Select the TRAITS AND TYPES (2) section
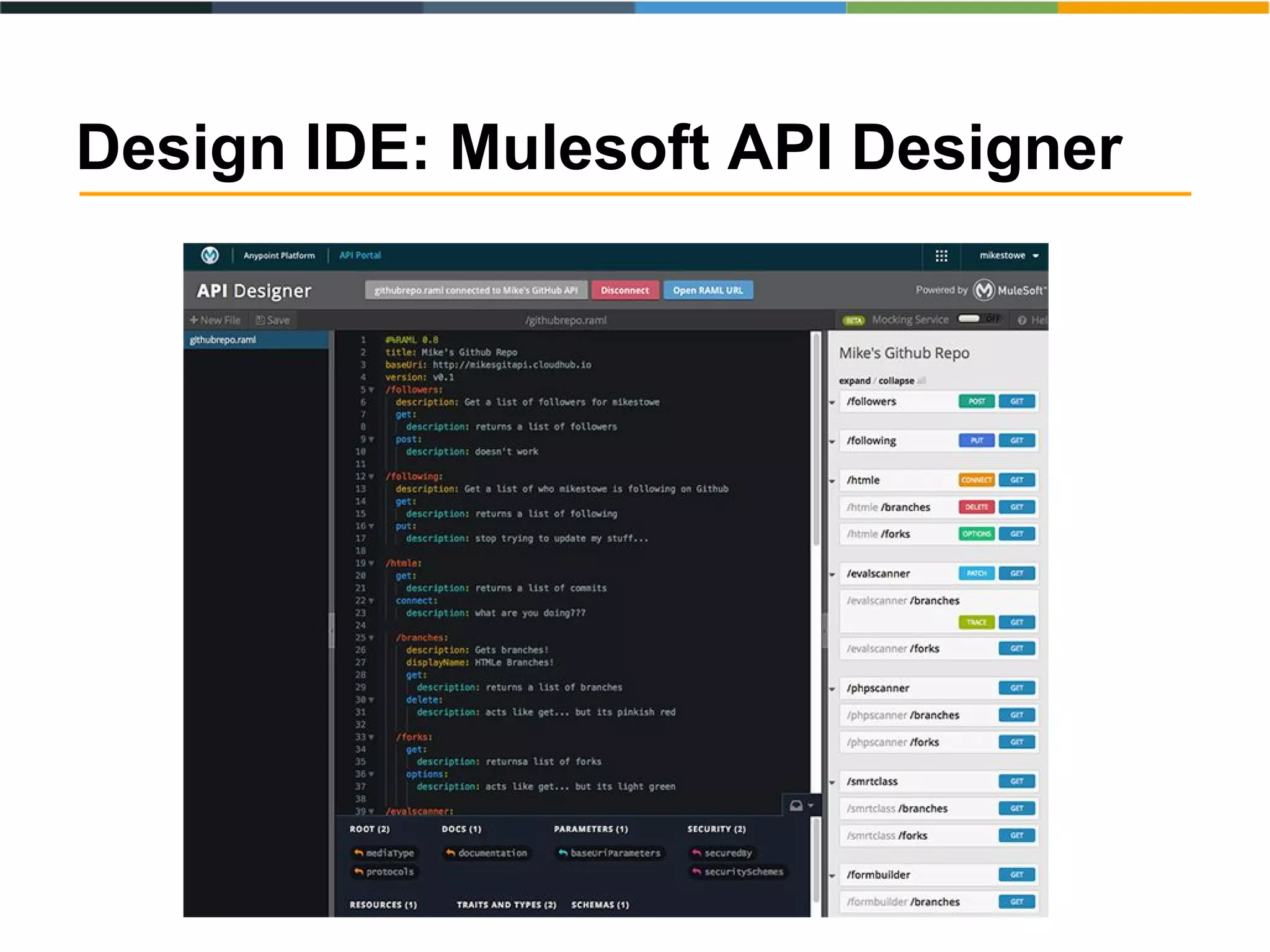Screen dimensions: 1270x952 (x=506, y=905)
